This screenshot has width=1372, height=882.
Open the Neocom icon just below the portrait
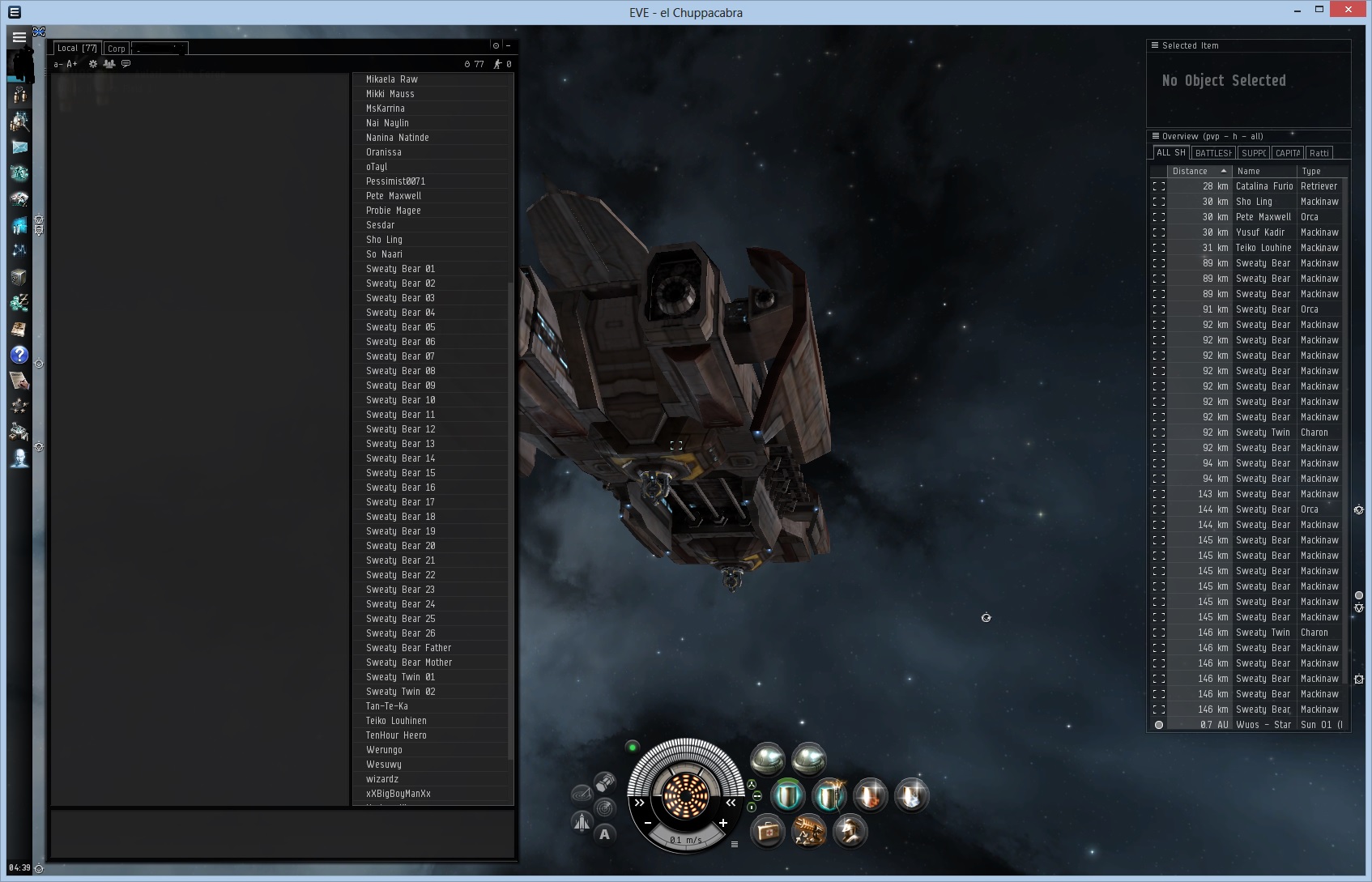(19, 96)
